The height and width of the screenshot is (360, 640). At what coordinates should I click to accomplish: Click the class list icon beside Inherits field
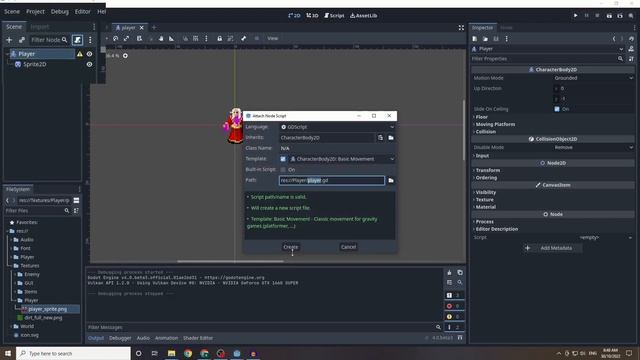(380, 138)
